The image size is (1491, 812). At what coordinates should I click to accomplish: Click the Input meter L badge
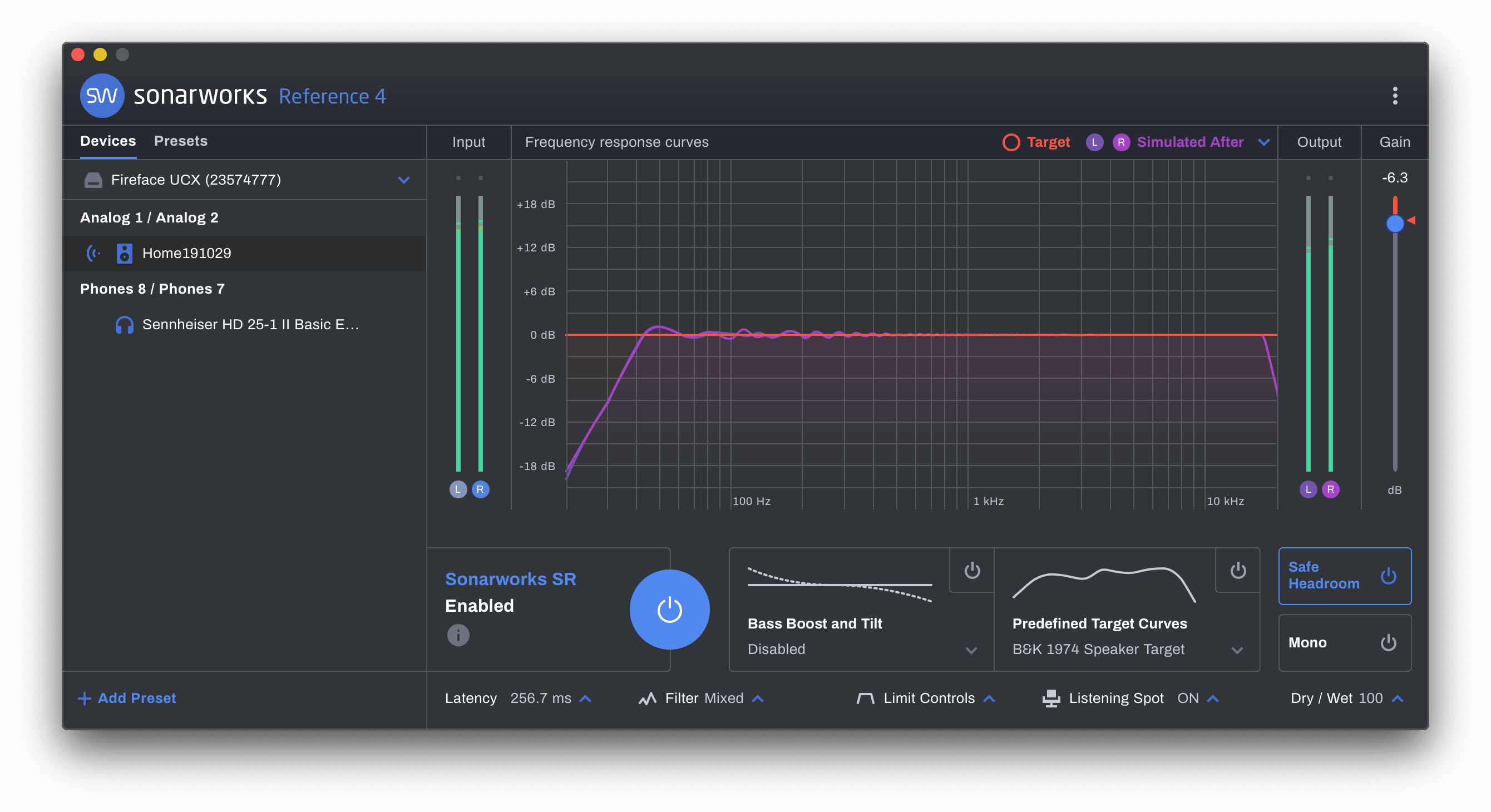point(458,489)
